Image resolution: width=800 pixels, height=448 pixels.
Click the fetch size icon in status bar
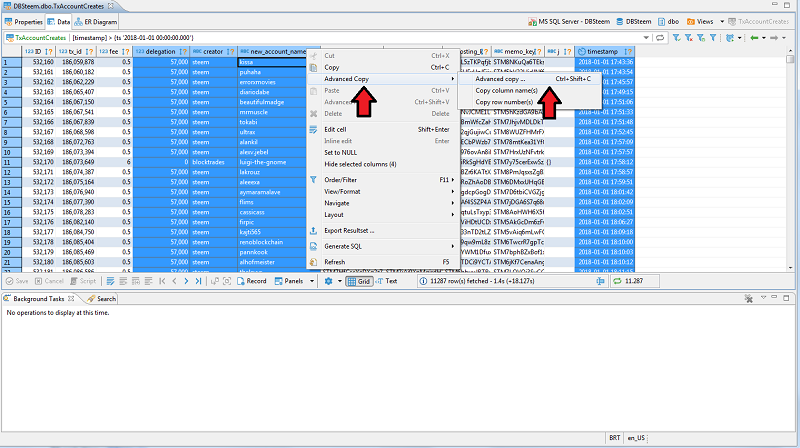(601, 281)
